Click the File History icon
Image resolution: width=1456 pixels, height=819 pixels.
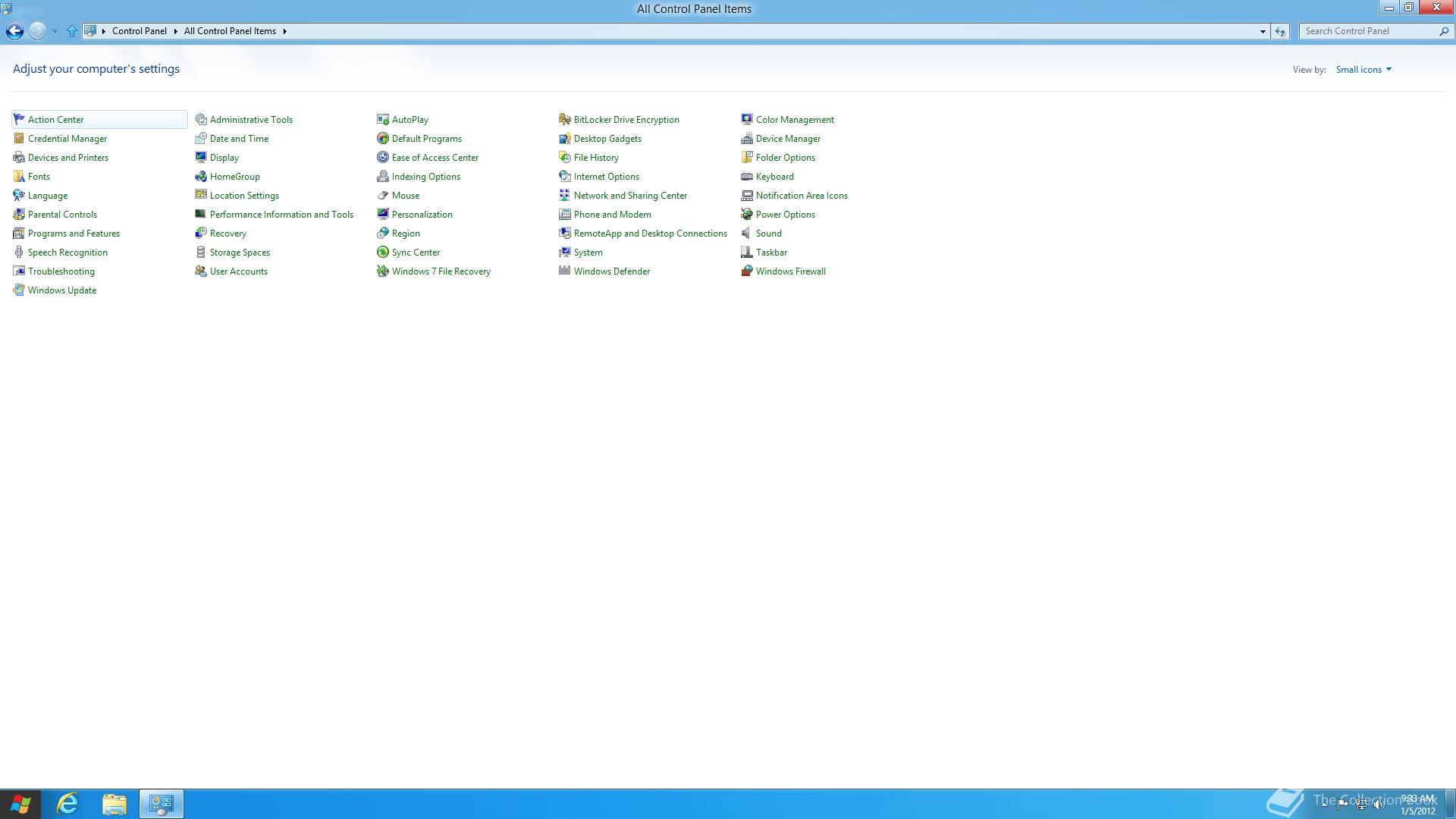pyautogui.click(x=565, y=157)
